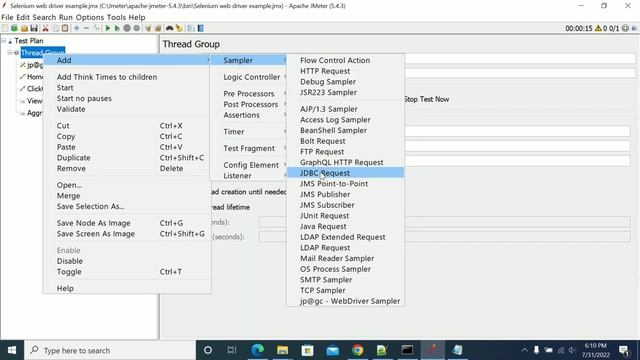Click the Clear All brooms icon
The width and height of the screenshot is (640, 360).
tap(158, 28)
